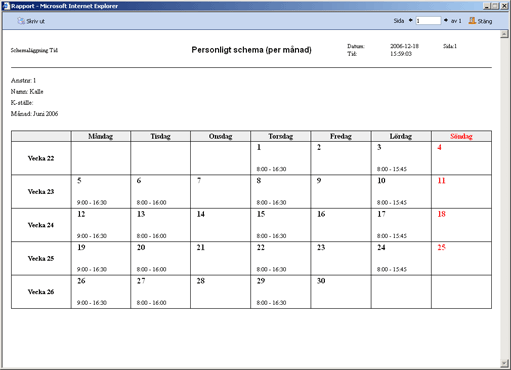Select the Söndag column header
The height and width of the screenshot is (370, 511).
click(461, 136)
